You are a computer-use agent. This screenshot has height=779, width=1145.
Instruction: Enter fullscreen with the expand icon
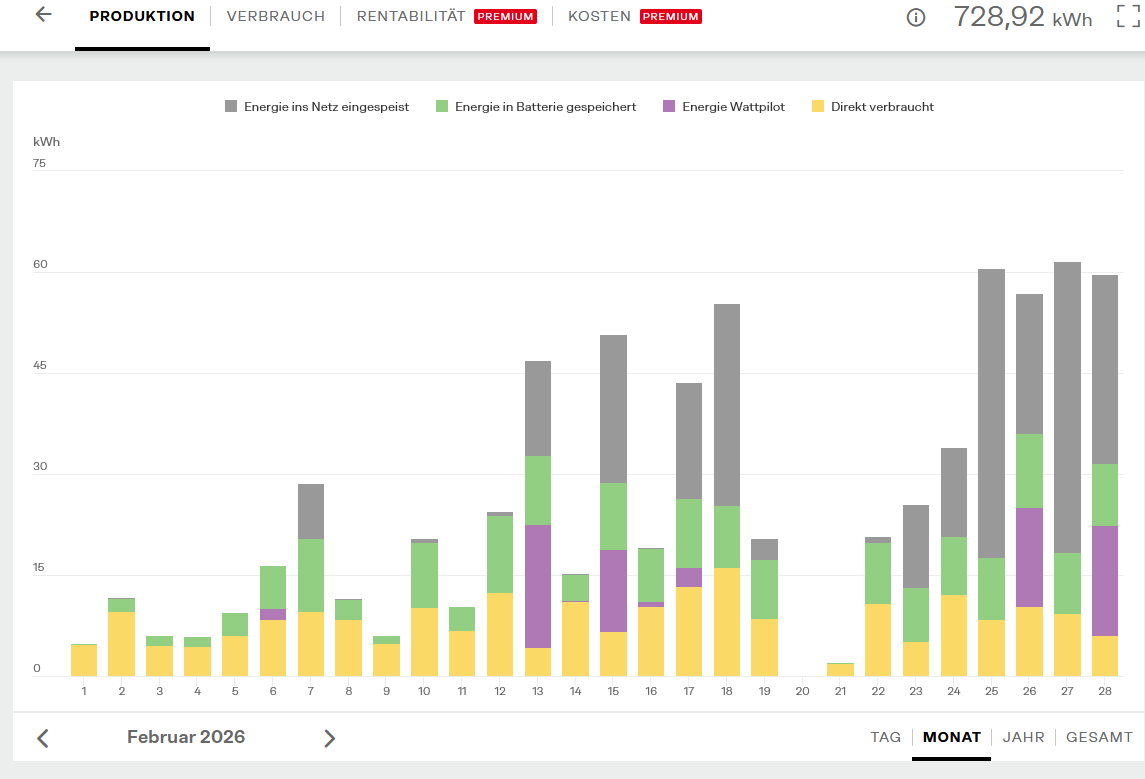pyautogui.click(x=1128, y=16)
